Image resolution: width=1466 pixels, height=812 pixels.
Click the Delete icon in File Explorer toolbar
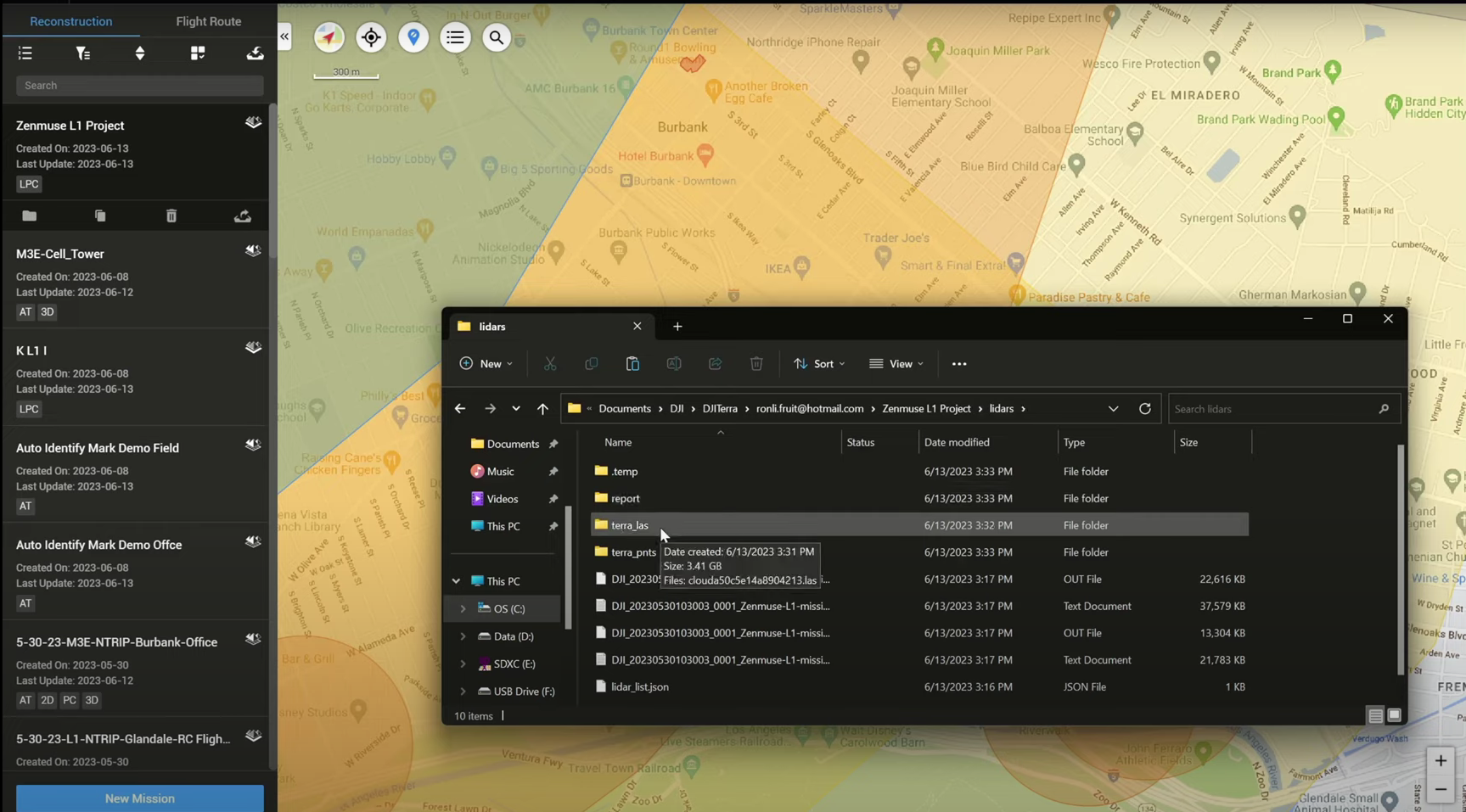[756, 364]
